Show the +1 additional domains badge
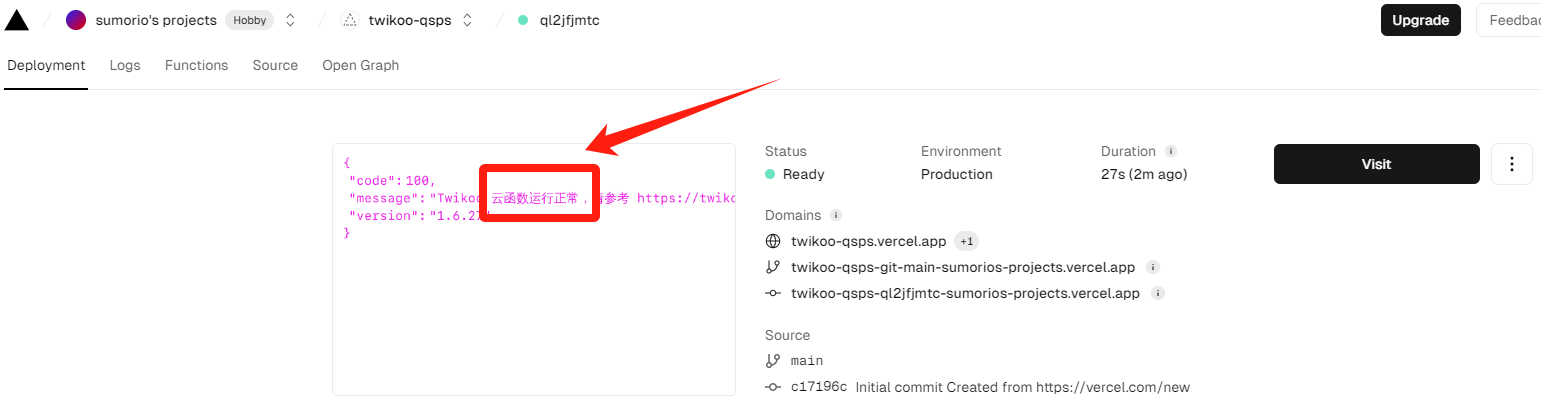1541x411 pixels. click(x=966, y=241)
